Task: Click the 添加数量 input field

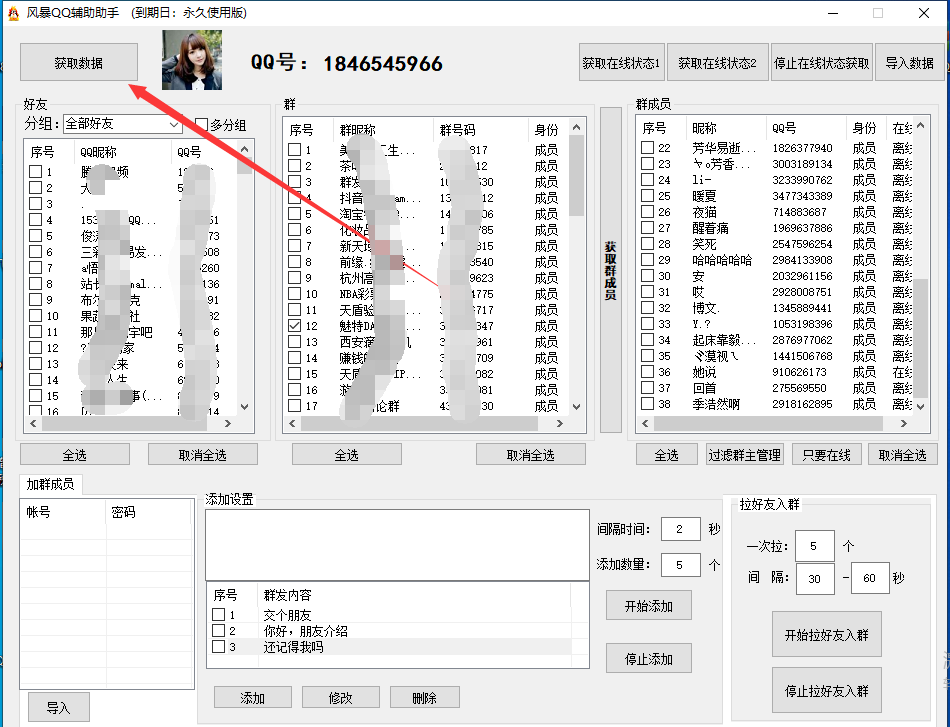Action: click(681, 565)
